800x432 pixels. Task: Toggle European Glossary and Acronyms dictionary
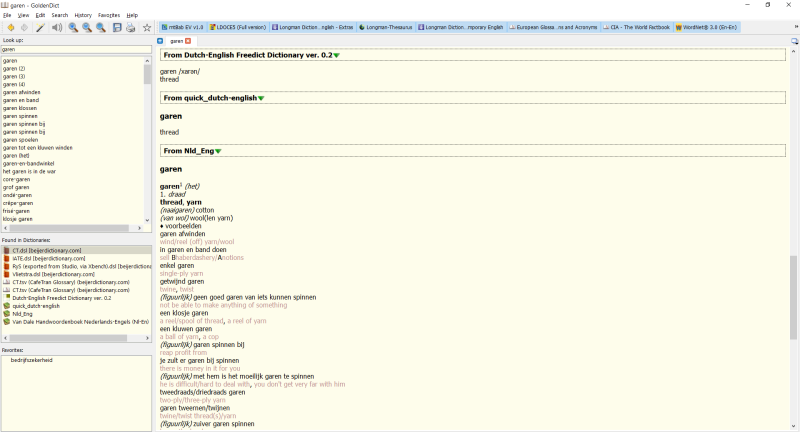[x=554, y=27]
